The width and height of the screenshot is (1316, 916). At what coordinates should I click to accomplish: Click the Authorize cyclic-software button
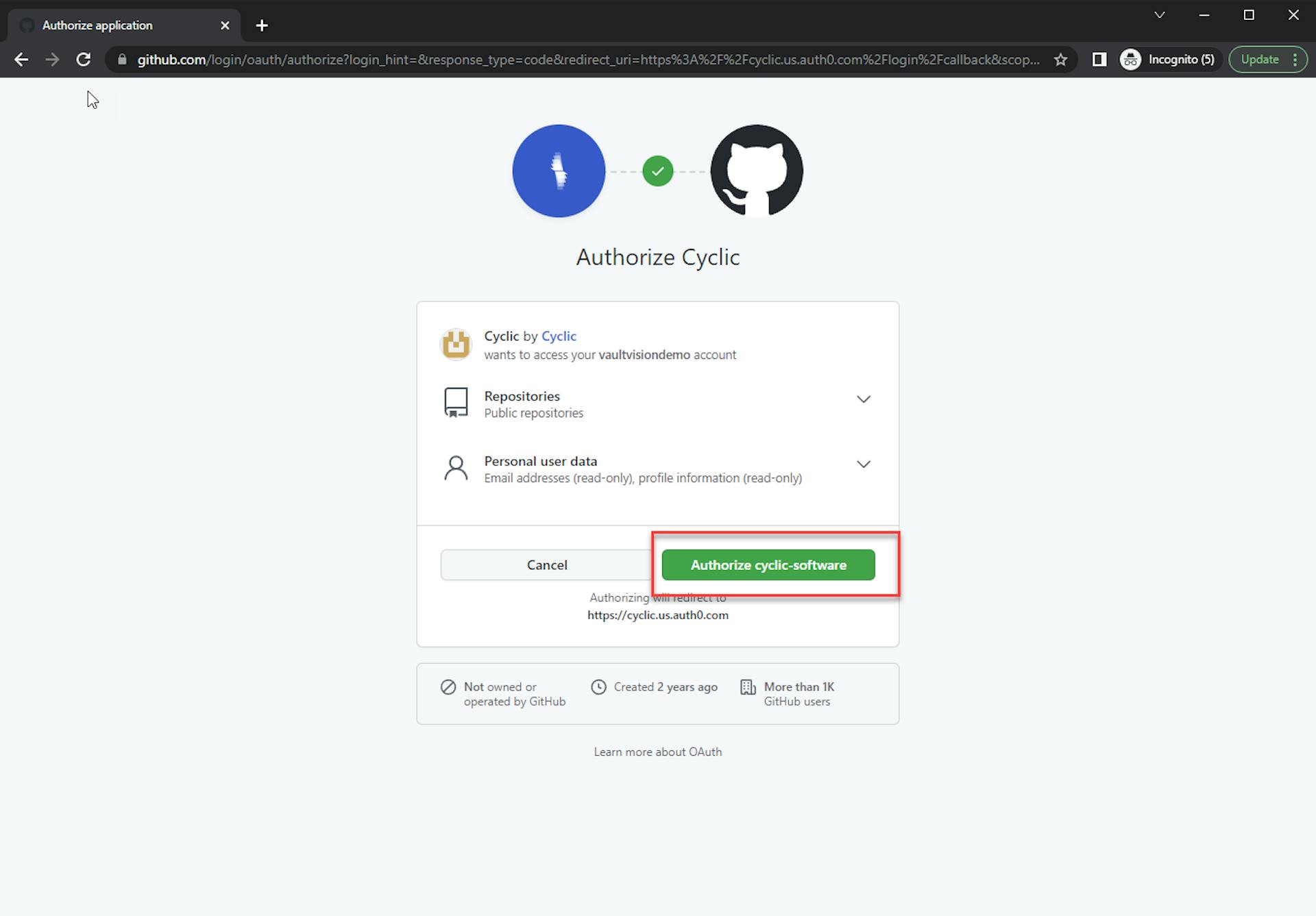(768, 565)
